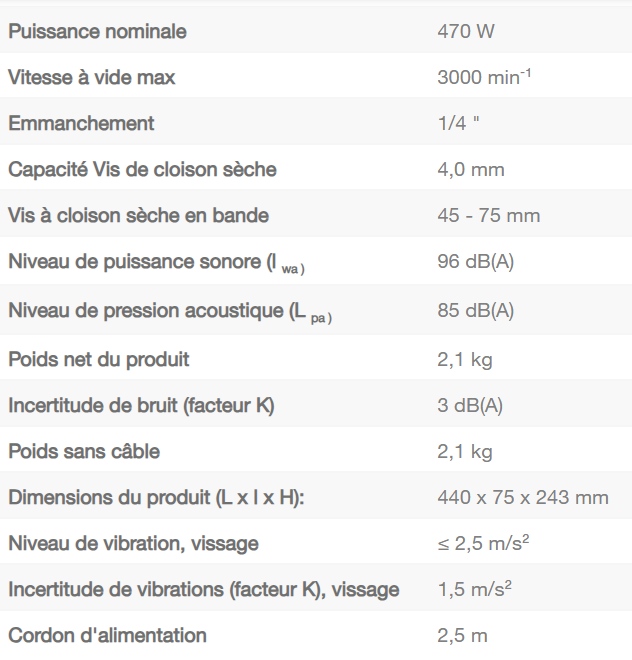This screenshot has width=632, height=660.
Task: Click the 45 - 75 mm value
Action: point(488,215)
